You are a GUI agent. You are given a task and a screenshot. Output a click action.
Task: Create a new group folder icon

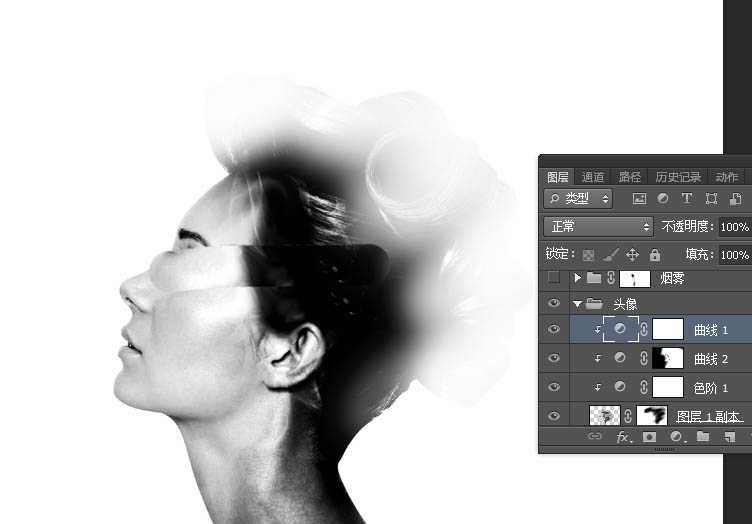pos(703,437)
